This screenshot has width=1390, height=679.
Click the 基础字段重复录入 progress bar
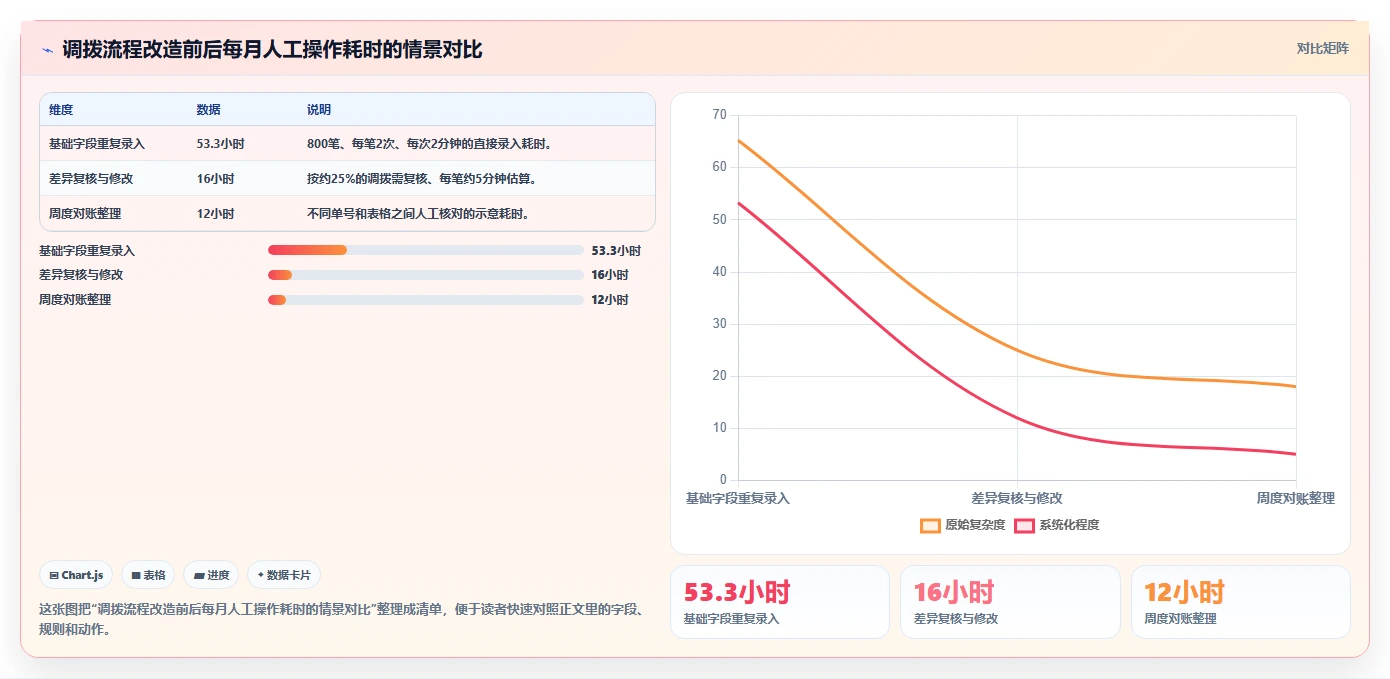[425, 250]
